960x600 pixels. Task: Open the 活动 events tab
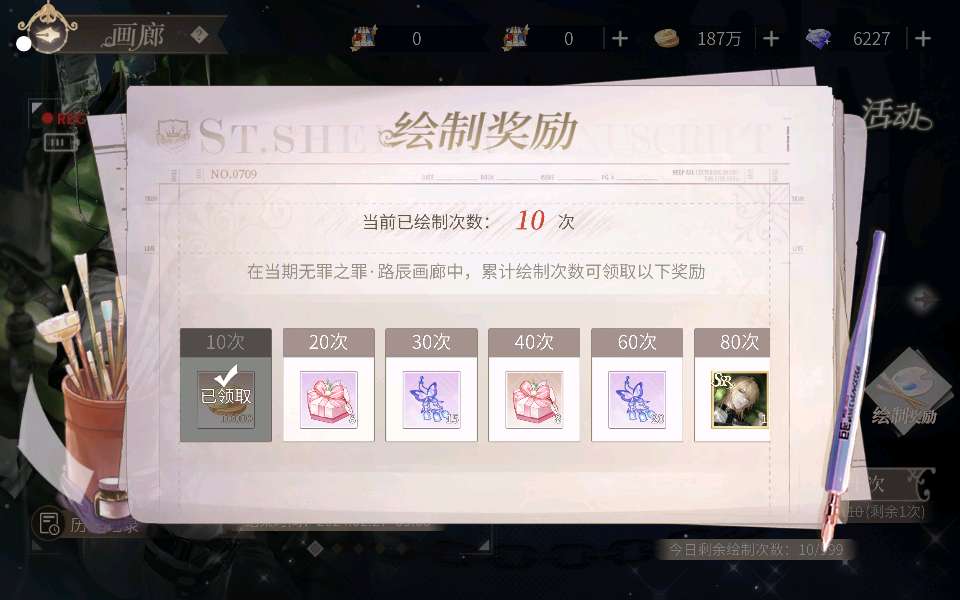coord(896,115)
